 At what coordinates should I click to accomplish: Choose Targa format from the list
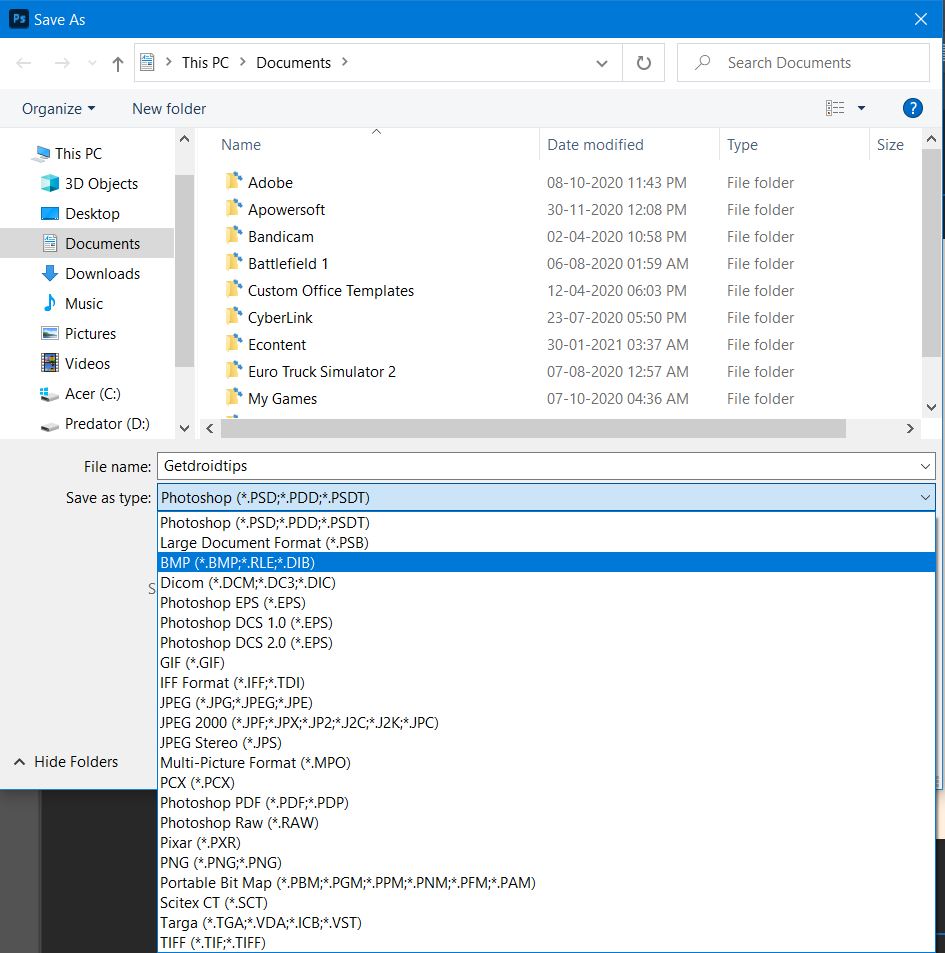pyautogui.click(x=546, y=923)
